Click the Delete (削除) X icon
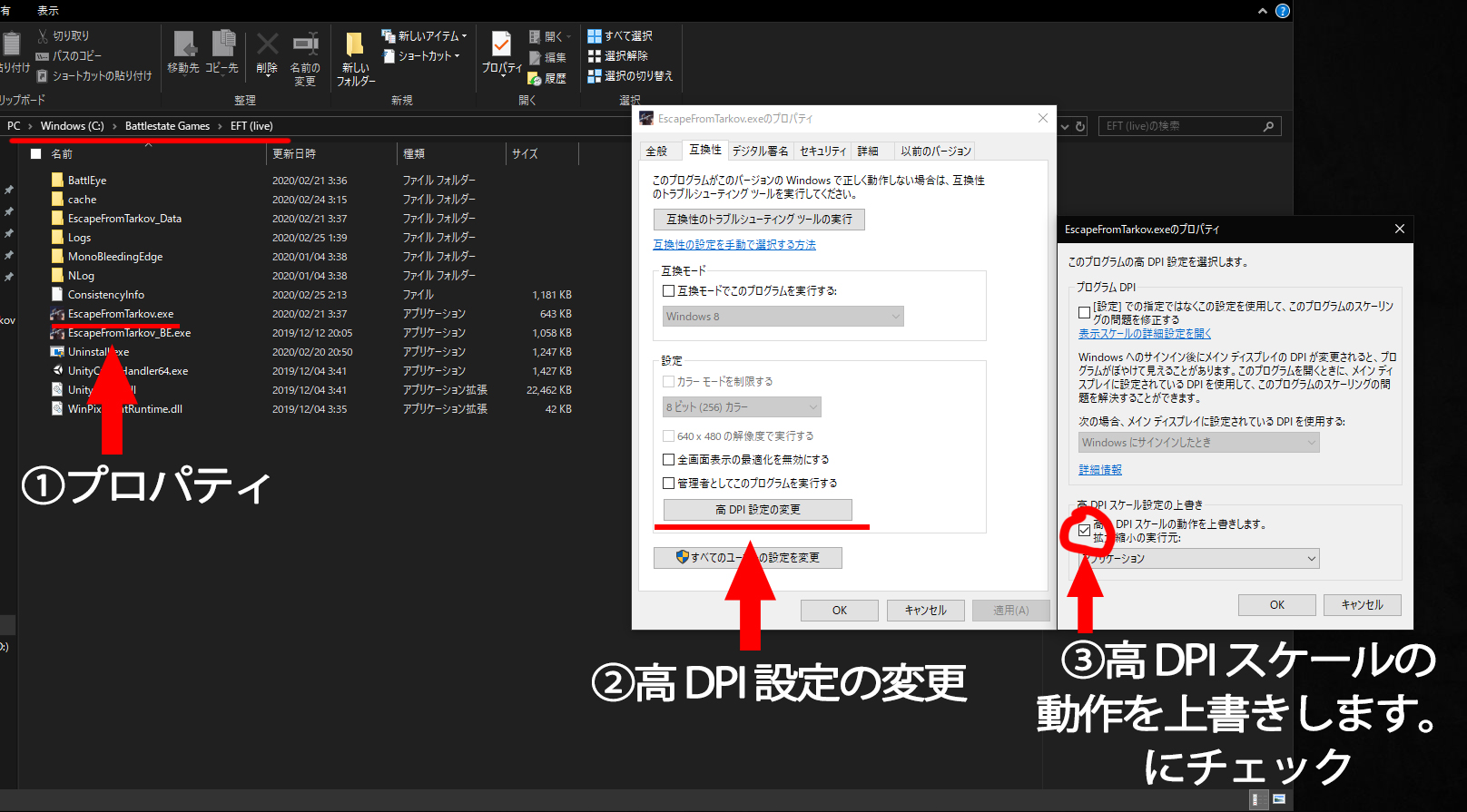The height and width of the screenshot is (812, 1467). (267, 44)
